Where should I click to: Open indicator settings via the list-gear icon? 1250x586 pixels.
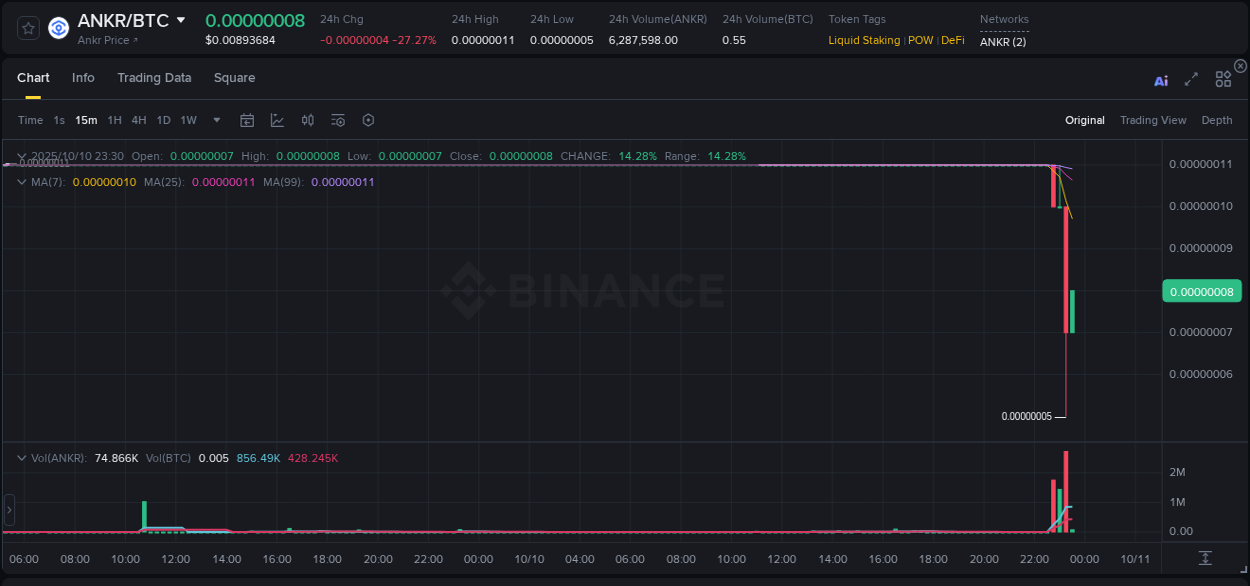pyautogui.click(x=337, y=119)
